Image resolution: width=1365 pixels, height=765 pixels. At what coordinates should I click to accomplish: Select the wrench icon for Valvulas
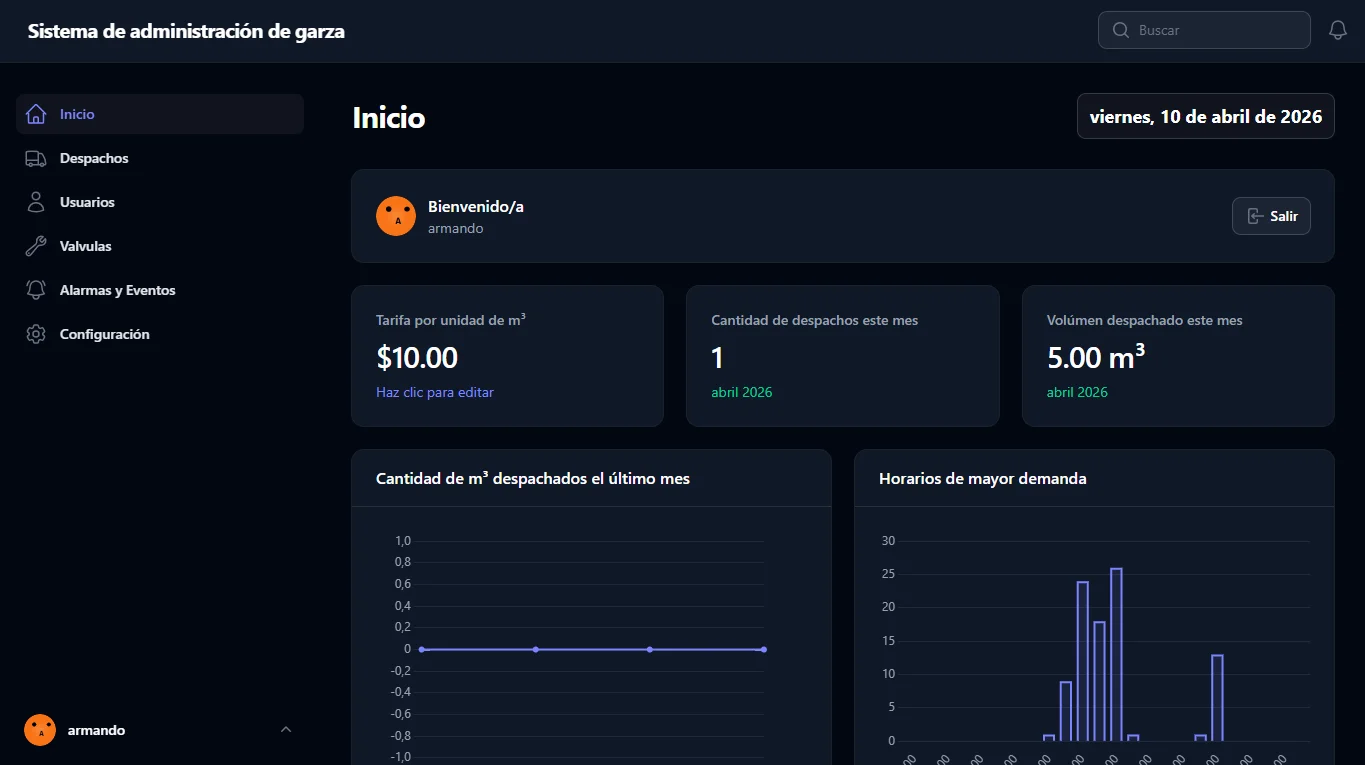click(x=36, y=246)
